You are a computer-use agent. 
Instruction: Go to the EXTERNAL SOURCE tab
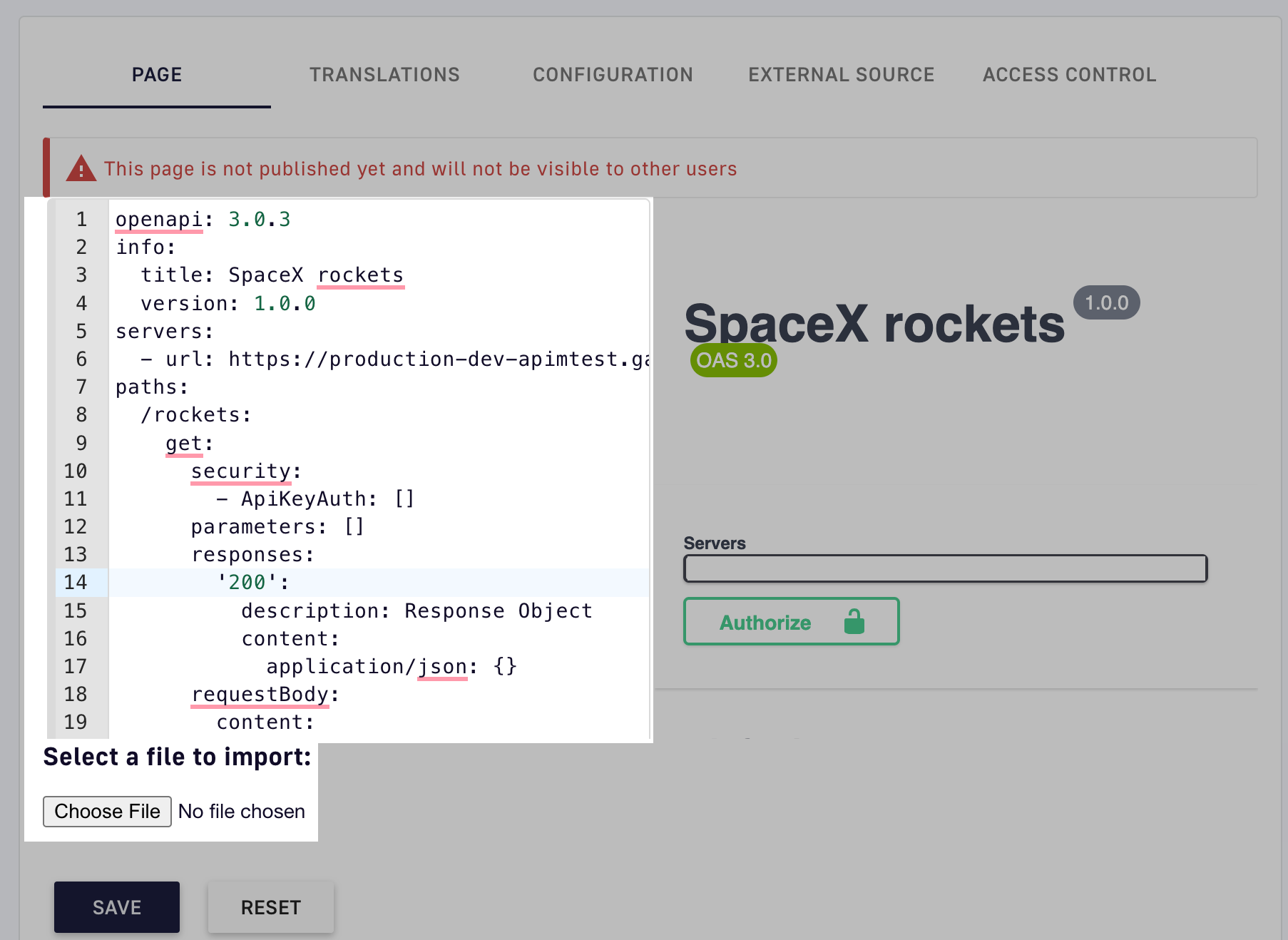pos(841,75)
